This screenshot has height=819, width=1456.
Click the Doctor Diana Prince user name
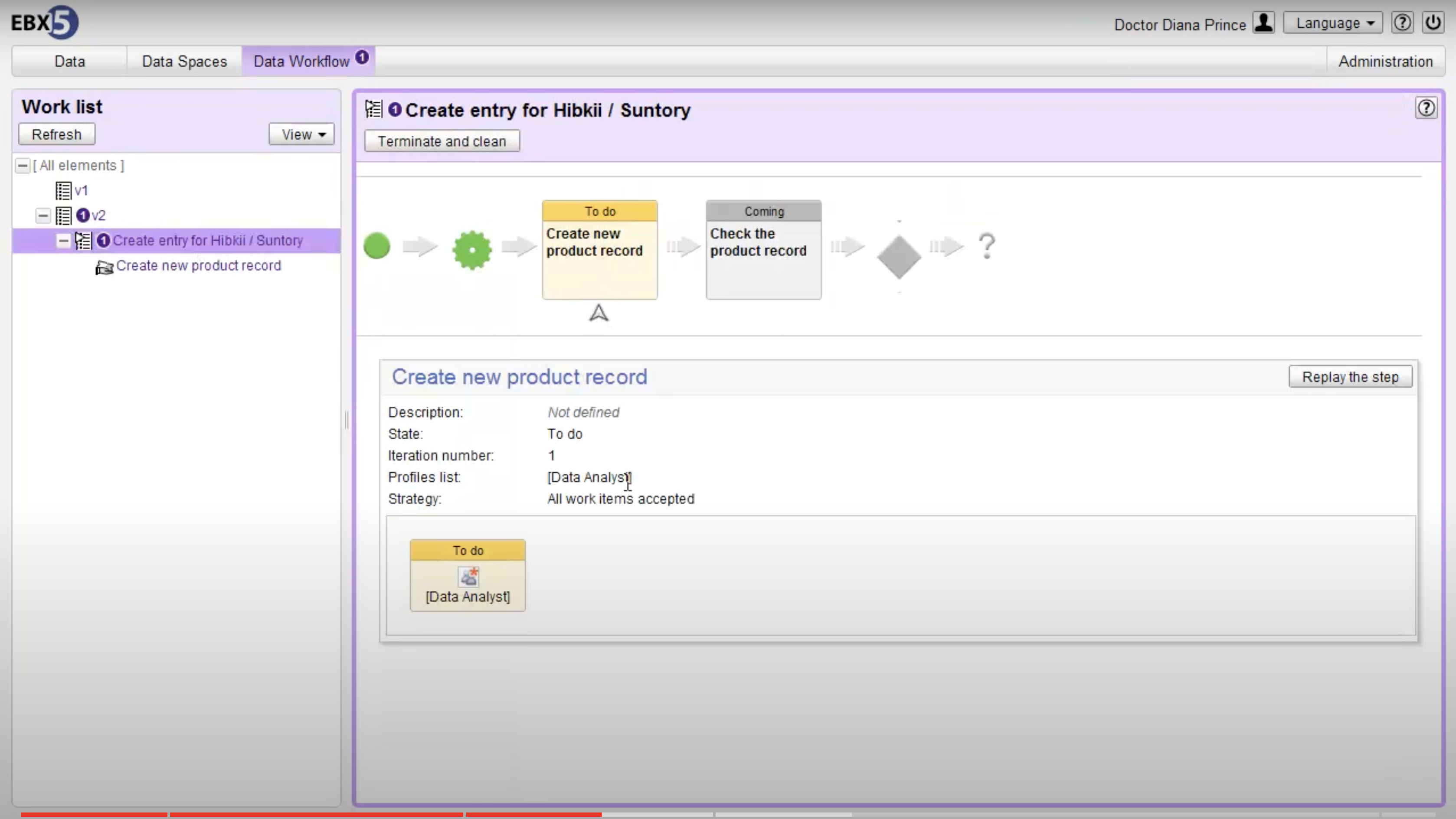[1180, 25]
